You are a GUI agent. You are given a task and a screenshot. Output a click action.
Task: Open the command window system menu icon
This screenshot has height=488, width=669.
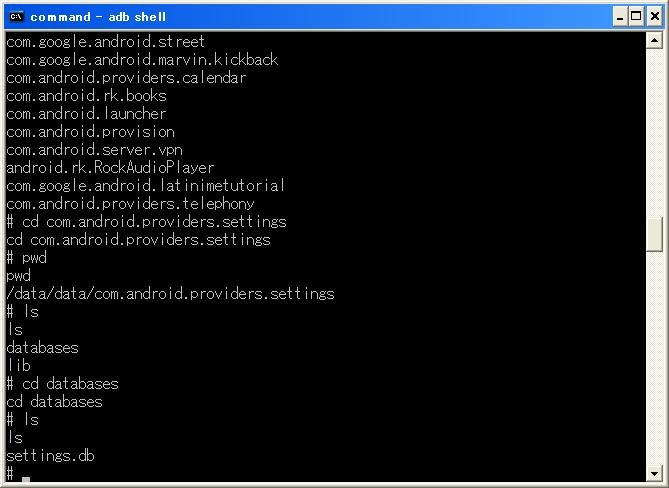(17, 17)
